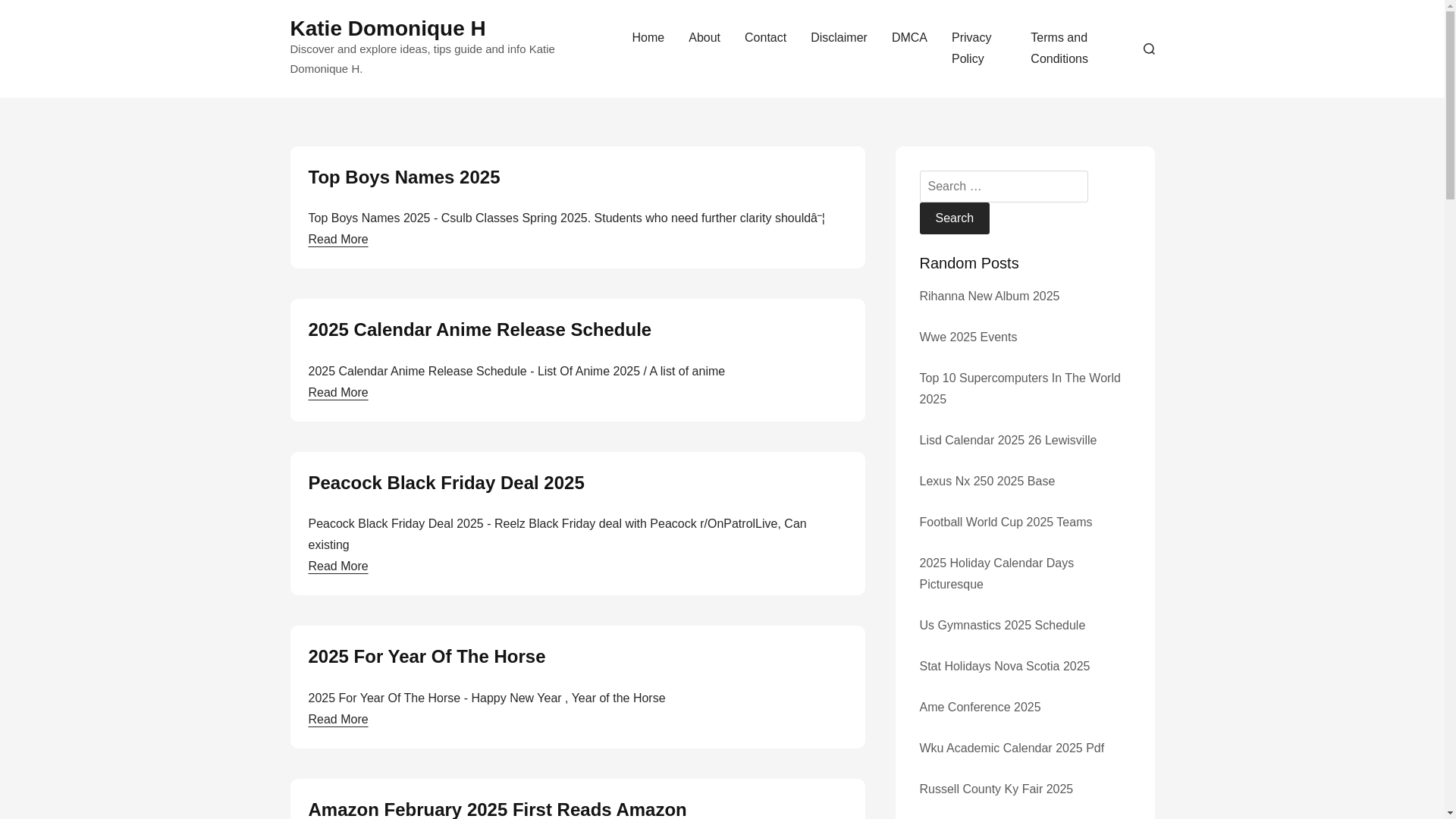Open Wwe 2025 Events link
1456x819 pixels.
pos(968,337)
